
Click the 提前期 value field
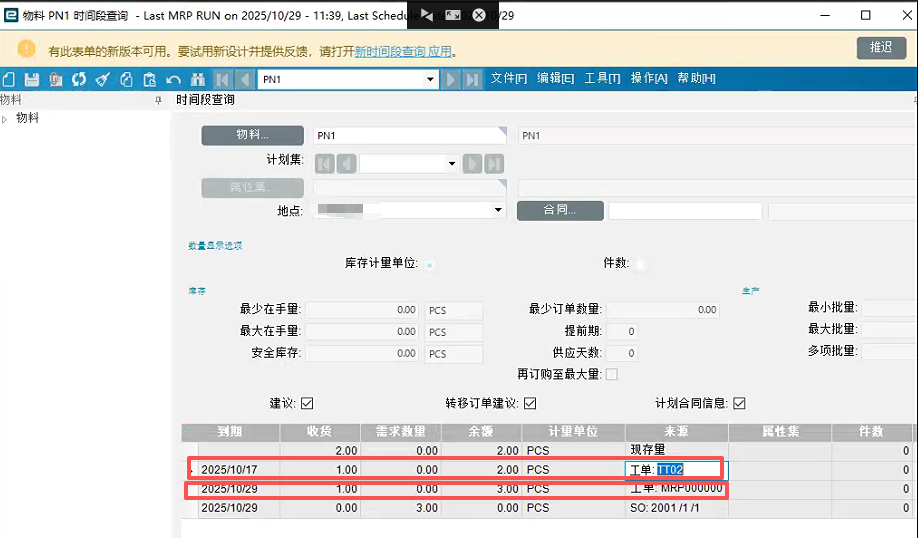click(622, 331)
